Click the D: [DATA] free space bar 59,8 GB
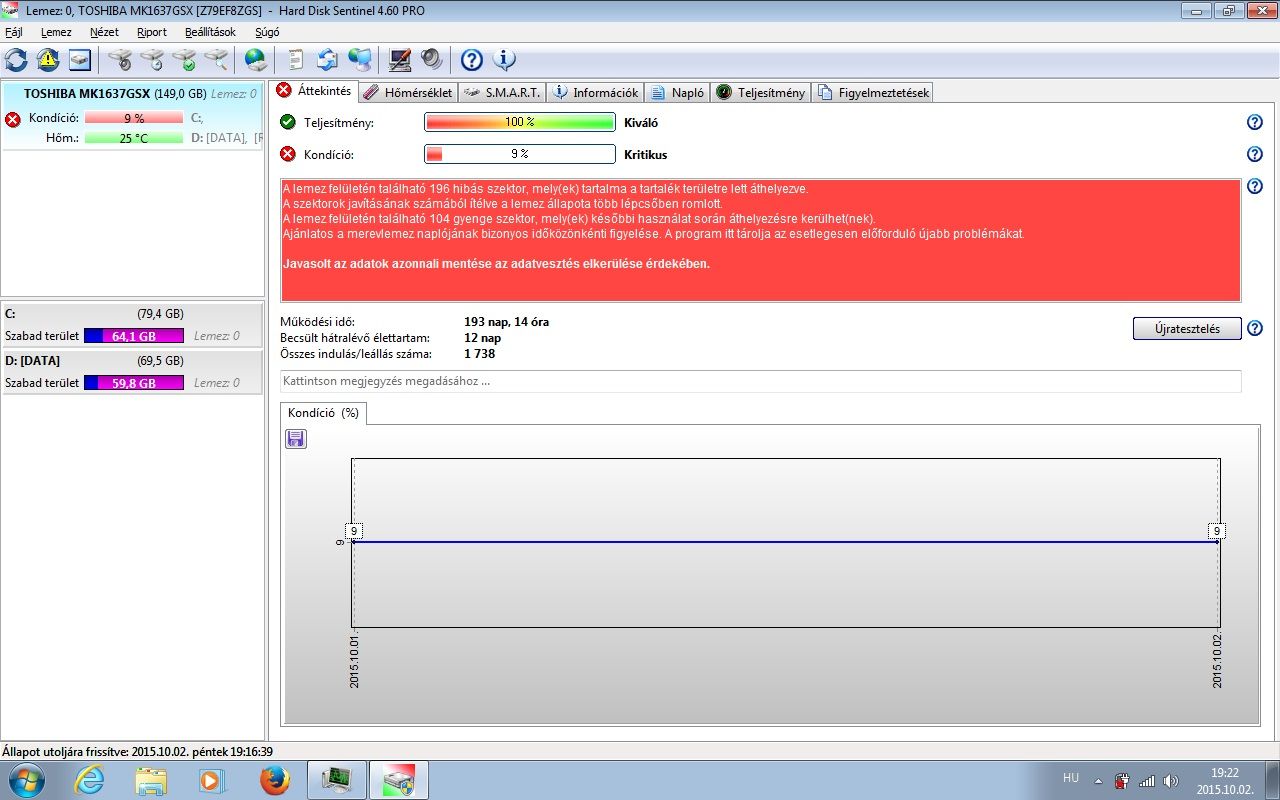The width and height of the screenshot is (1280, 800). (134, 382)
